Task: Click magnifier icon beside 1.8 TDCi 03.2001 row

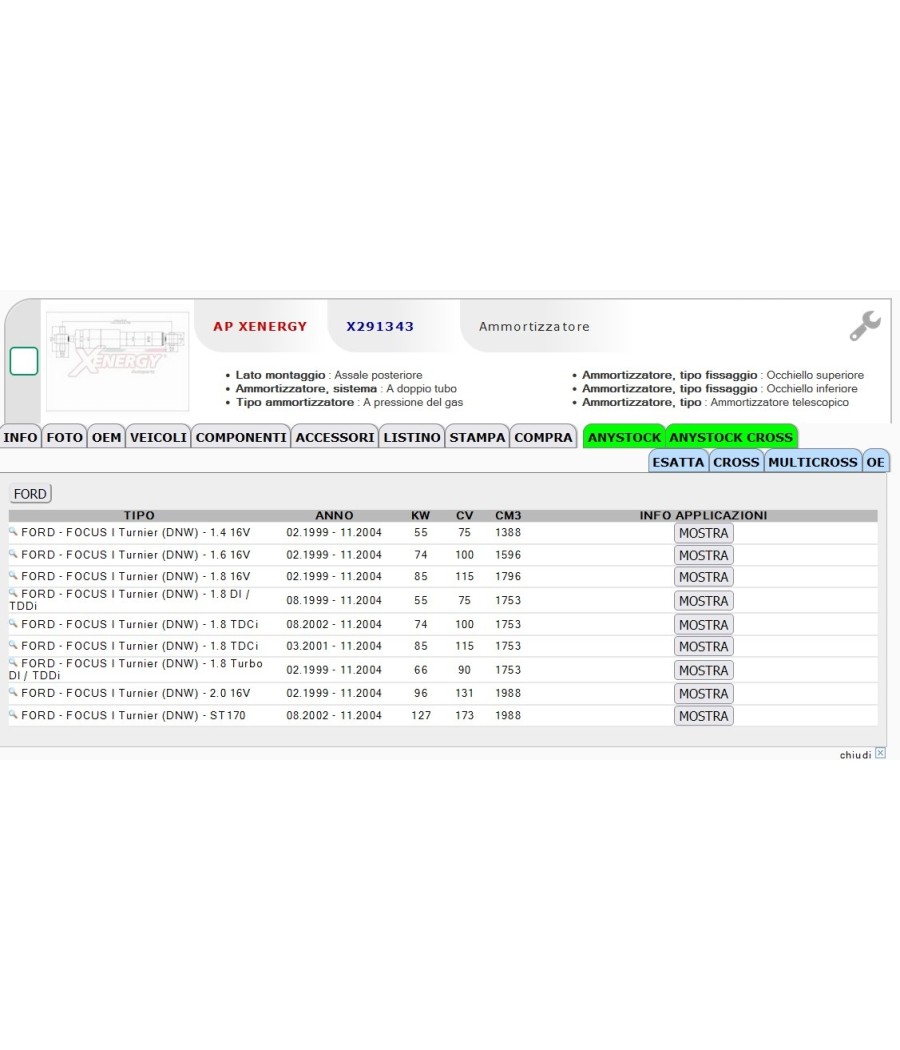Action: point(13,645)
